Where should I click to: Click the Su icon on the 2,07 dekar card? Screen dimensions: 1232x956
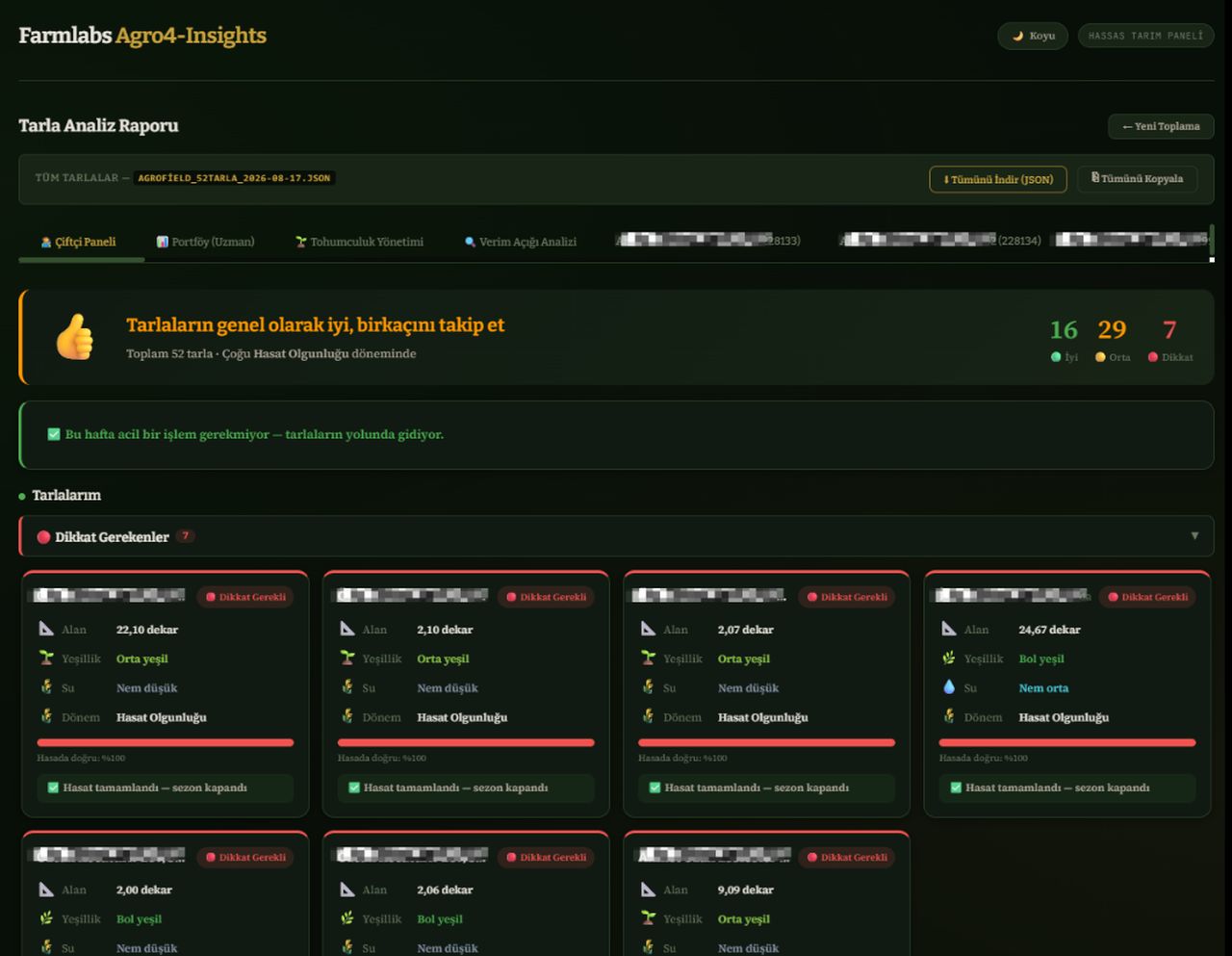pyautogui.click(x=648, y=687)
